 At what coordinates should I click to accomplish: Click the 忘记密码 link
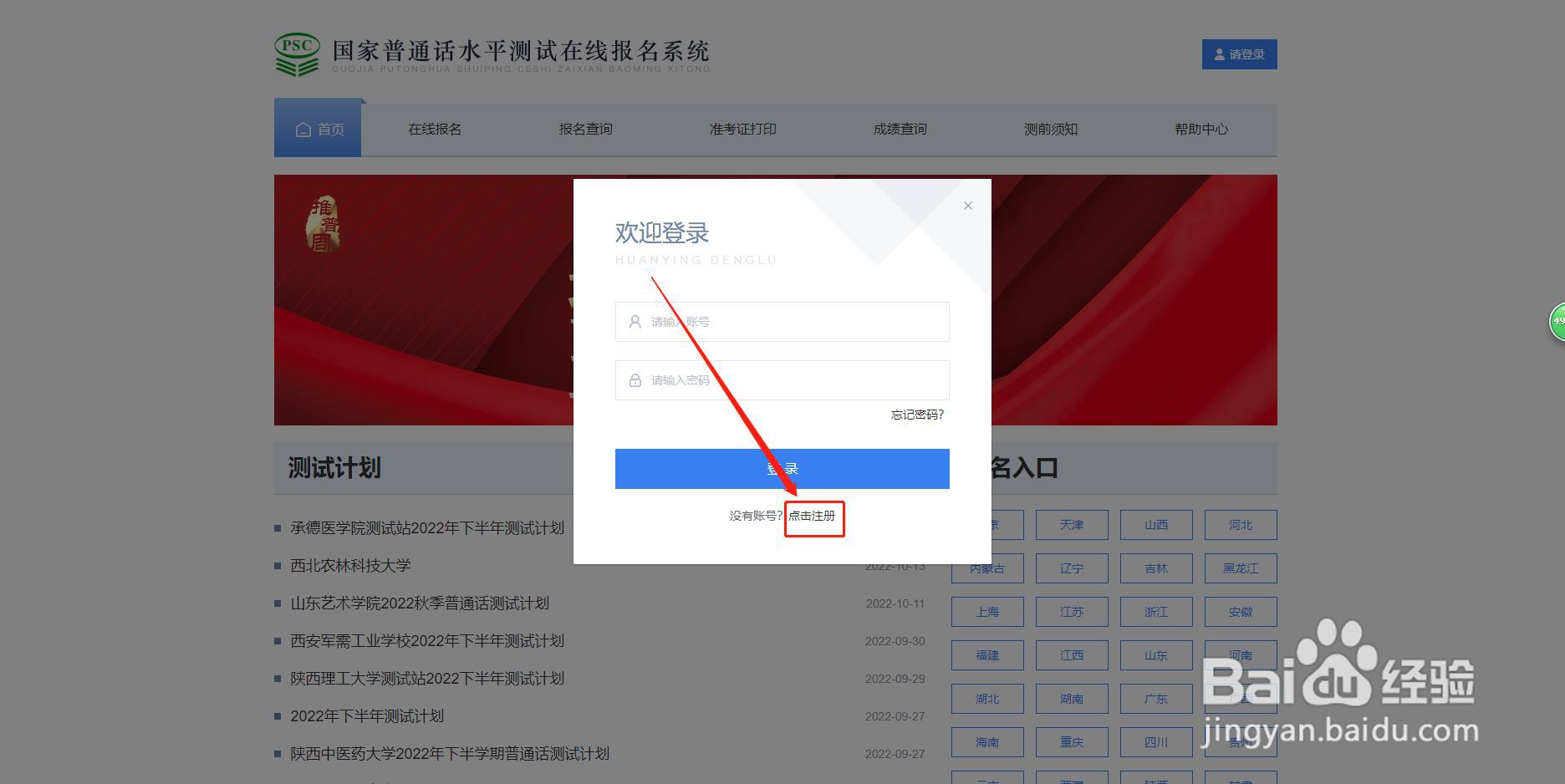click(915, 415)
